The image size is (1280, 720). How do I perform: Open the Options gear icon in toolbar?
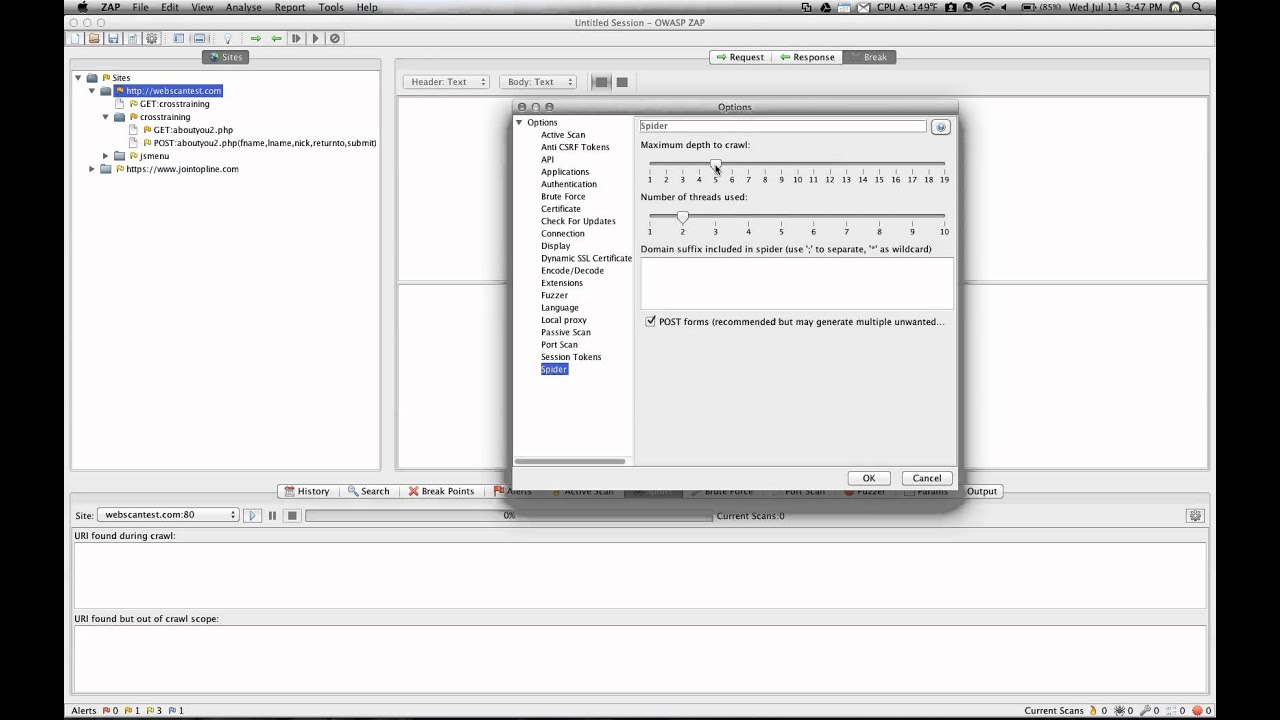coord(152,38)
